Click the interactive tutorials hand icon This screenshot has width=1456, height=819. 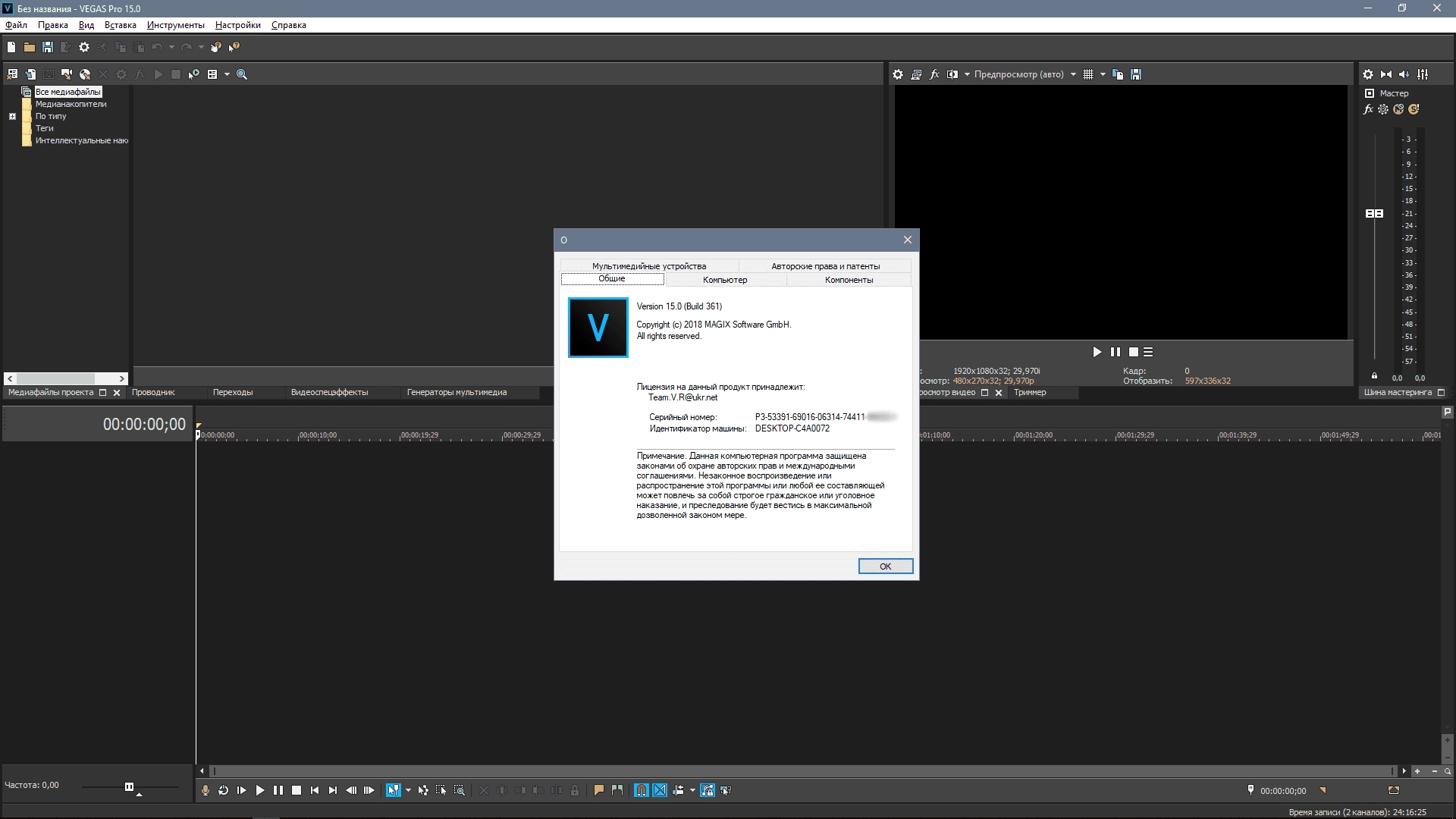[216, 47]
